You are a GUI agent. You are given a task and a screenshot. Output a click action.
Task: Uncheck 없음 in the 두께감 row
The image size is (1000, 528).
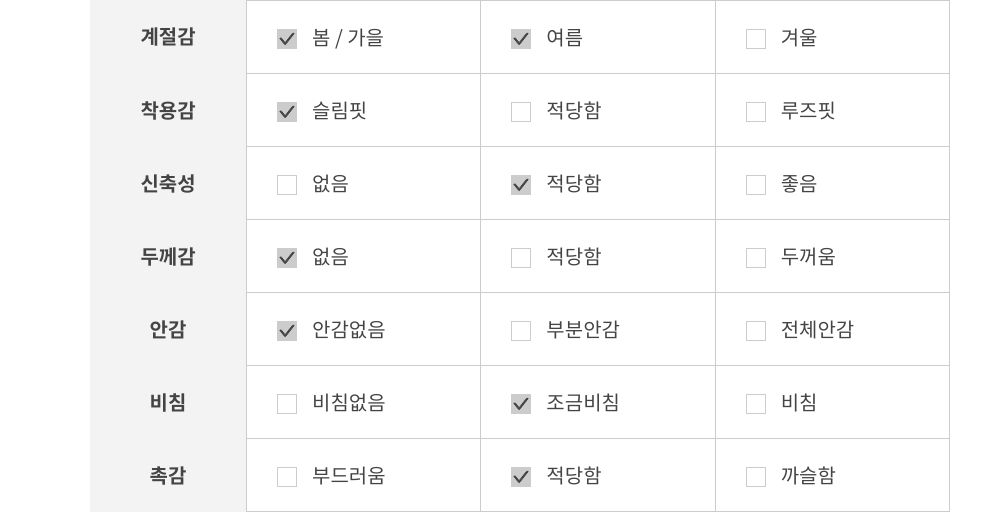pos(287,258)
